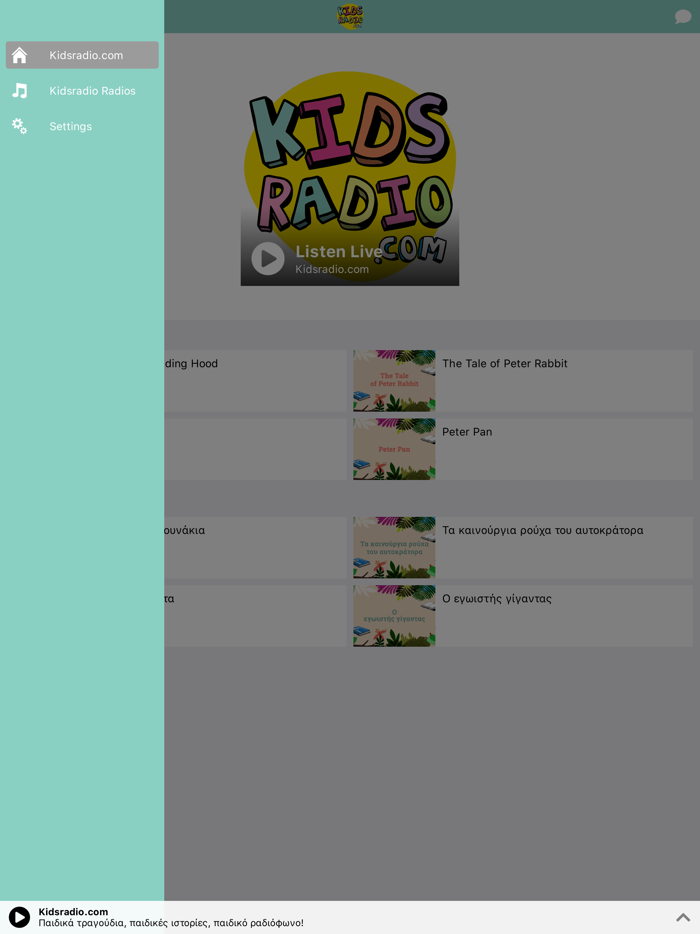Screen dimensions: 700x934
Task: Click Kidsradio.com title in player bar
Action: 73,911
